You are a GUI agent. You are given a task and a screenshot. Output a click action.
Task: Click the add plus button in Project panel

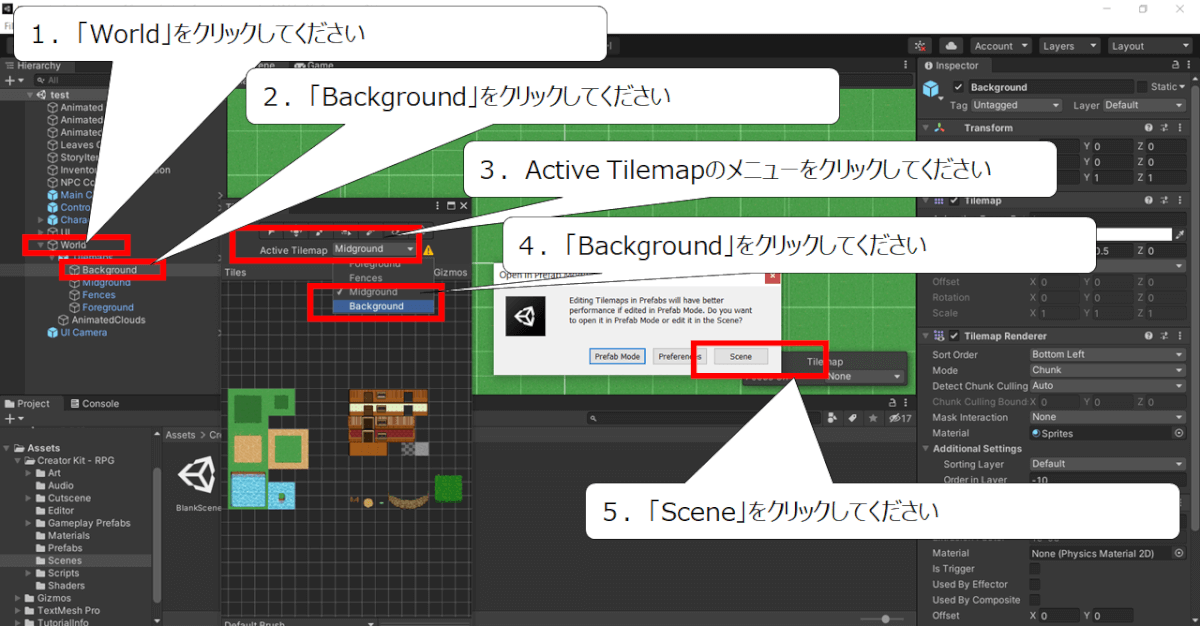point(12,419)
